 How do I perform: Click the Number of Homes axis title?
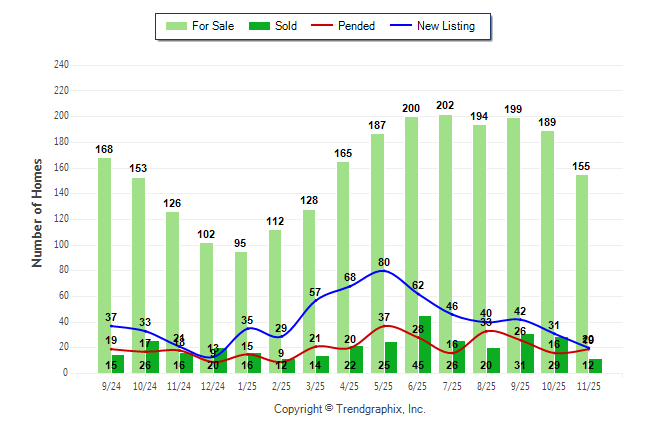(37, 212)
